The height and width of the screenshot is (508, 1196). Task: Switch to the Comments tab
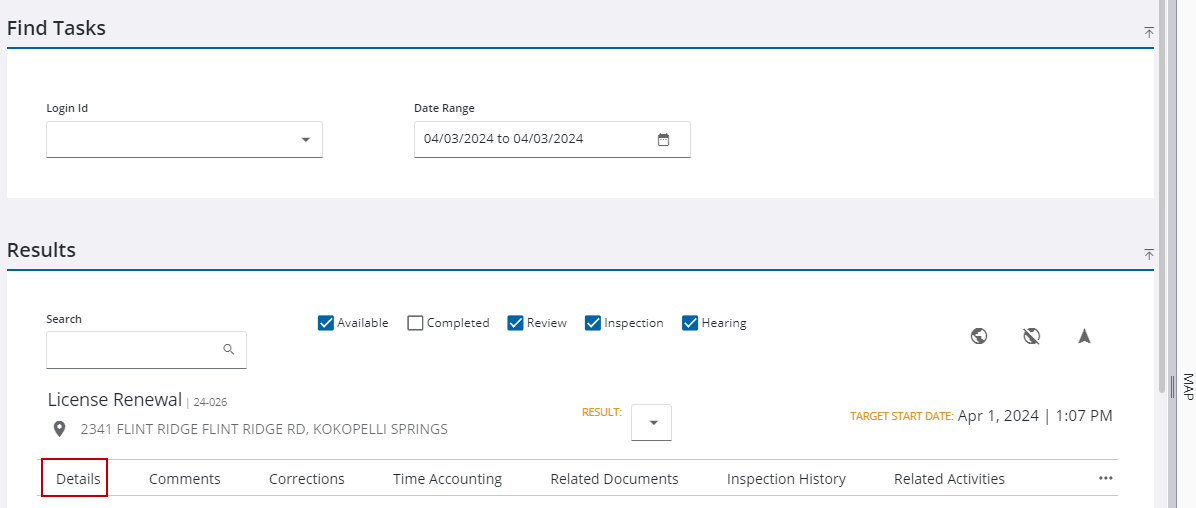pyautogui.click(x=184, y=479)
